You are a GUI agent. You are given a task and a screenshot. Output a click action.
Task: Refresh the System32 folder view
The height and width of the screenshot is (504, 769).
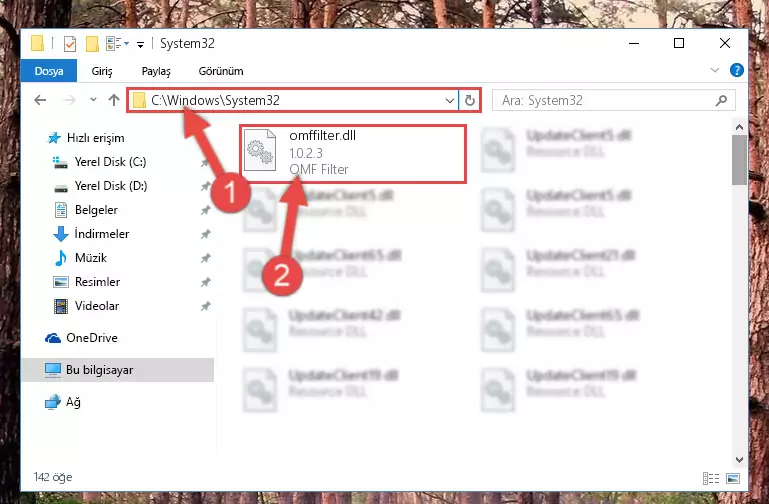(469, 101)
